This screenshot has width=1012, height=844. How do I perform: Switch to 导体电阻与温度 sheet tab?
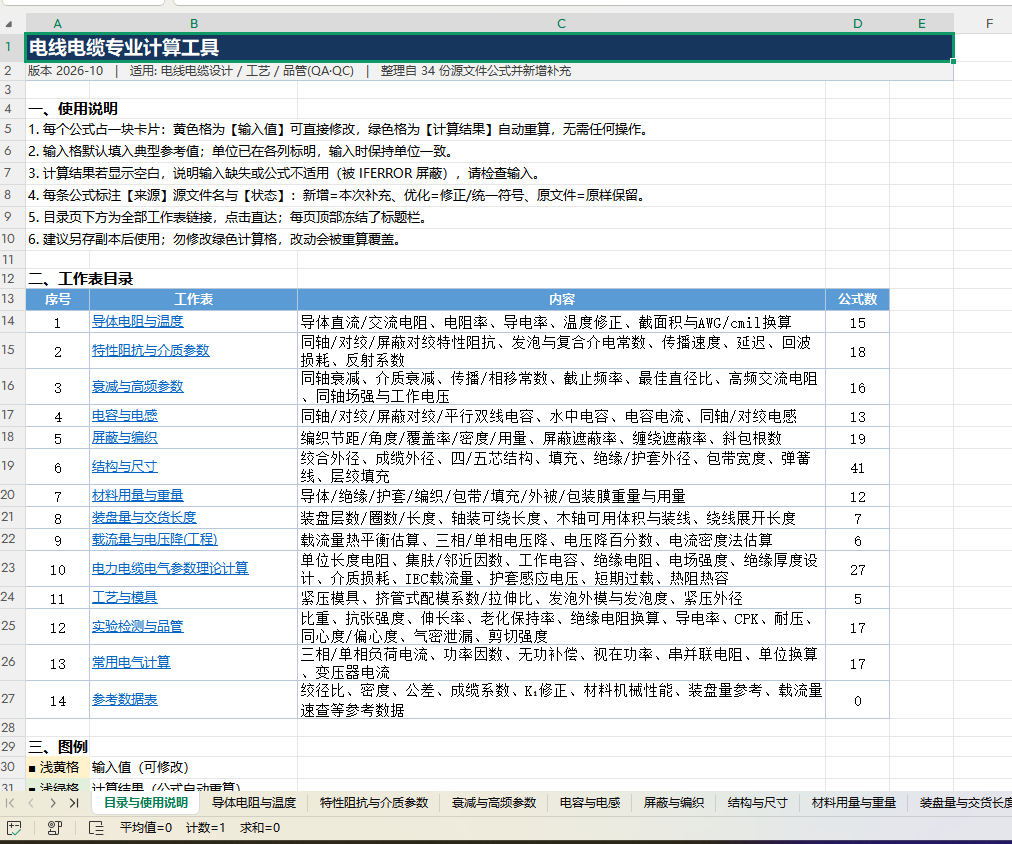(254, 803)
